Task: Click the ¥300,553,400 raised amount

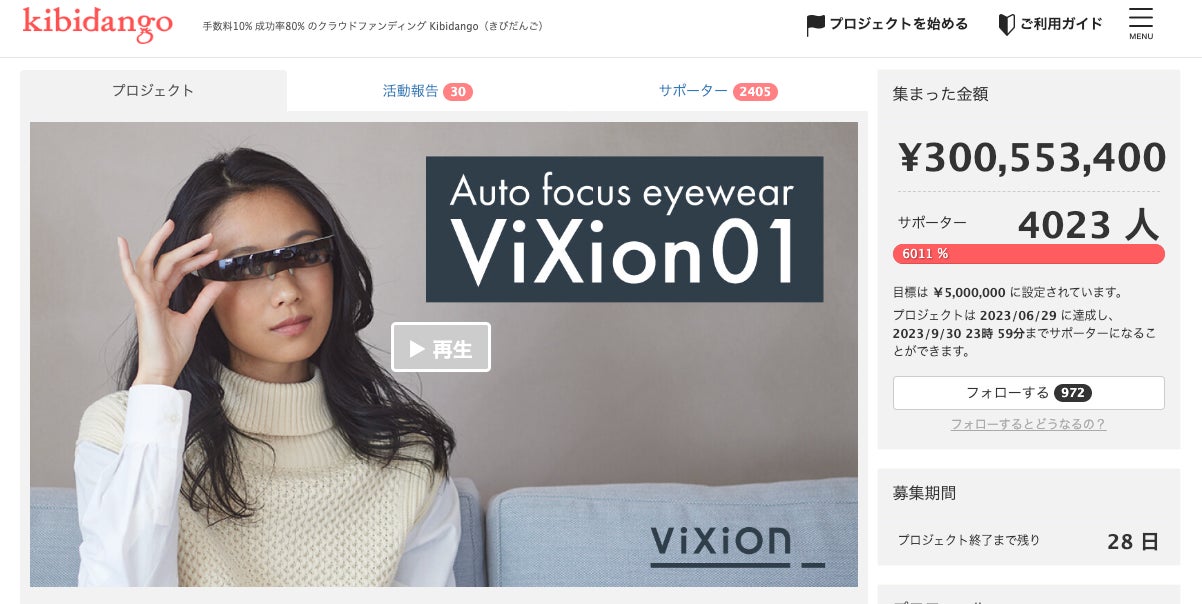Action: point(1032,158)
